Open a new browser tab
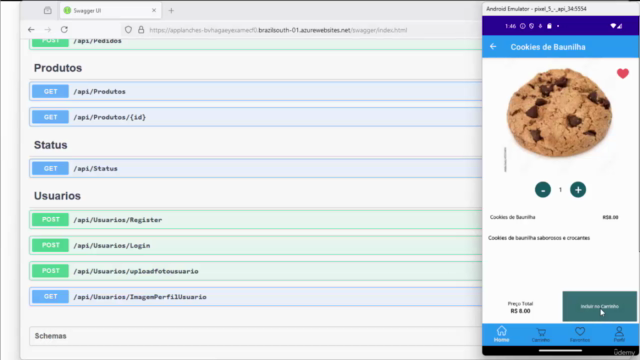The width and height of the screenshot is (640, 360). point(171,11)
